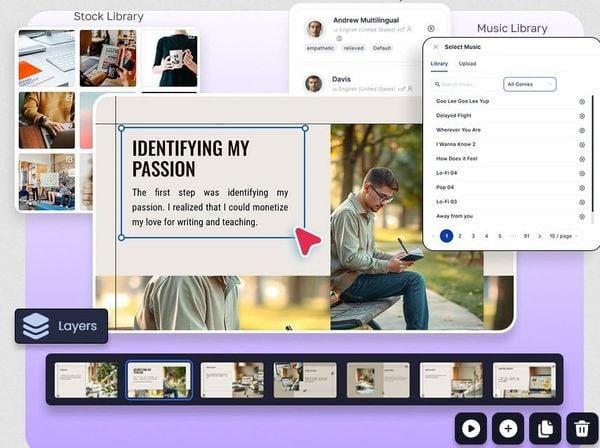Go to music page 1
The width and height of the screenshot is (600, 448).
[446, 236]
